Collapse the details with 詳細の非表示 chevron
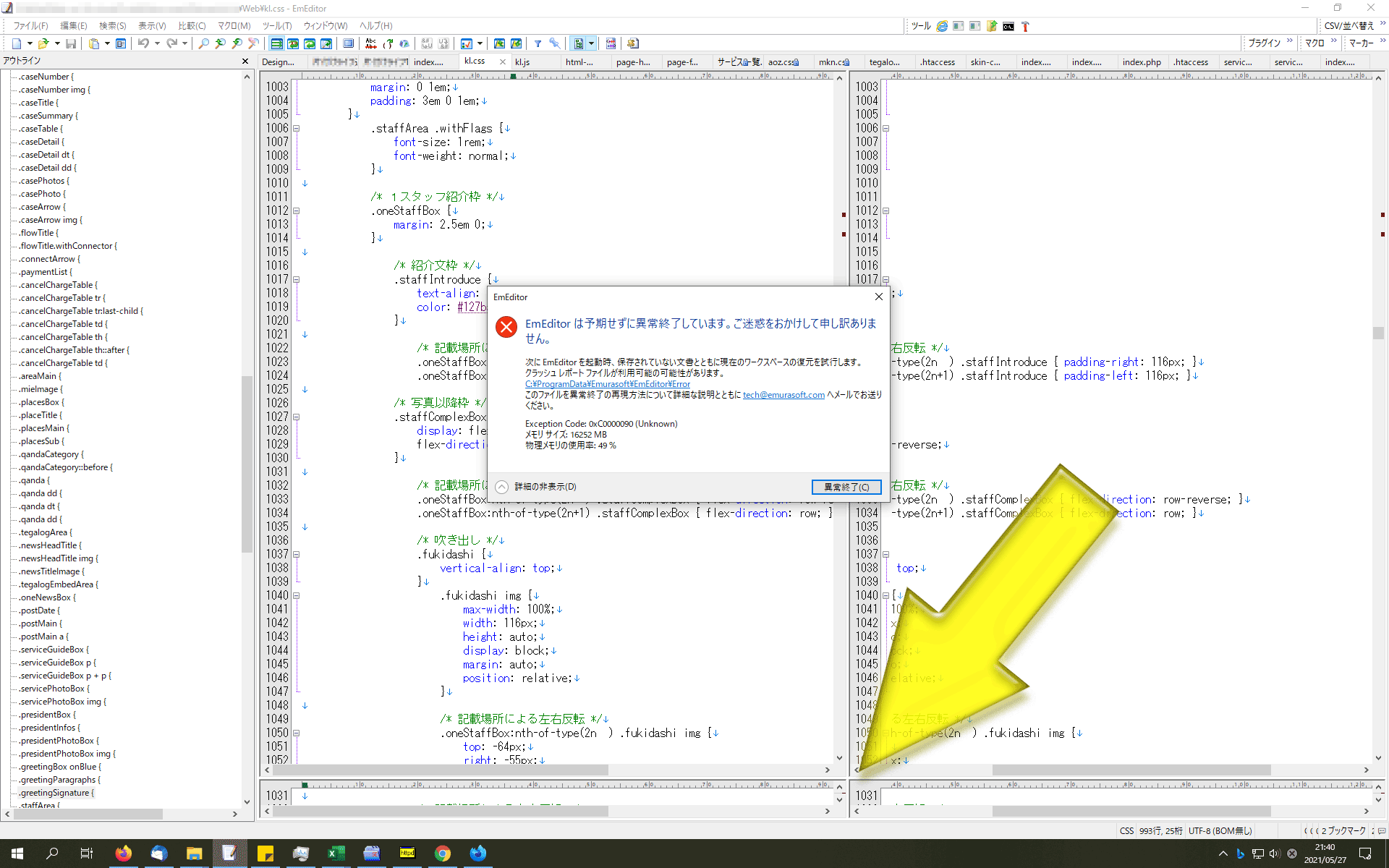 pos(502,487)
